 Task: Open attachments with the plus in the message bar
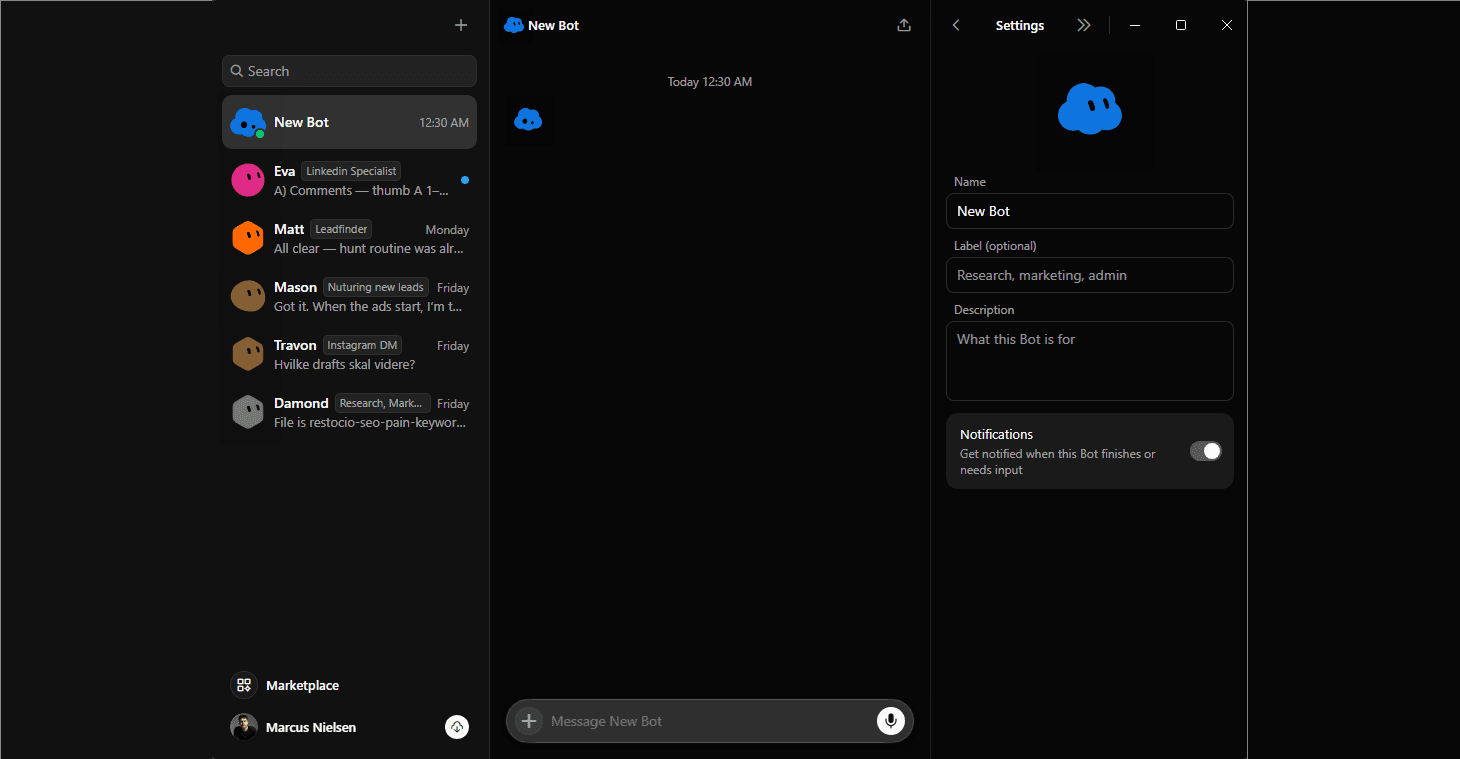[x=529, y=721]
